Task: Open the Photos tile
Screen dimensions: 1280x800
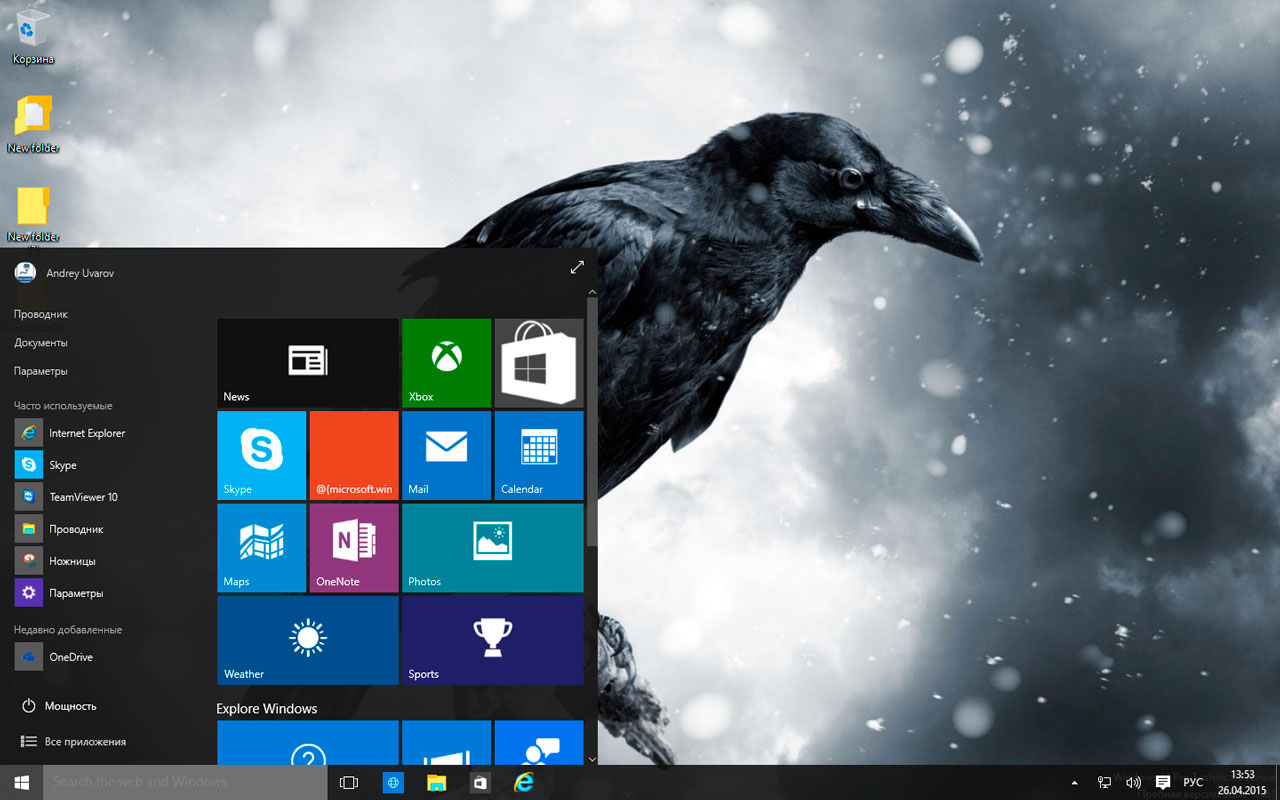Action: pyautogui.click(x=493, y=548)
